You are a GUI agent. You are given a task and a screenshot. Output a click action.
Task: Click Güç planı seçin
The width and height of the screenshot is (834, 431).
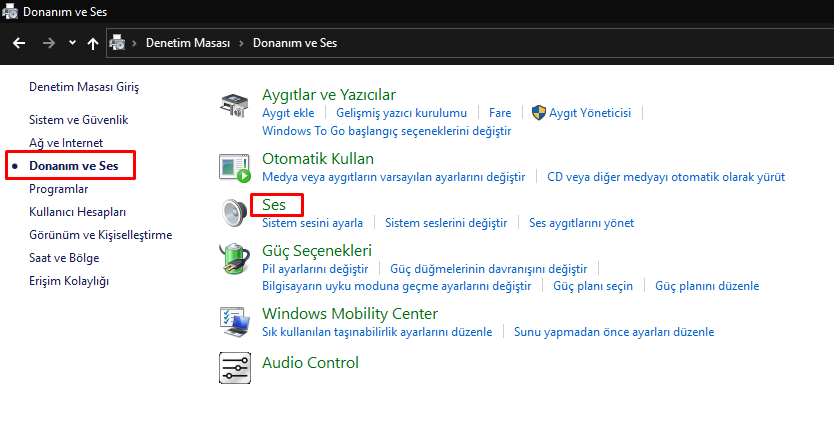point(593,286)
